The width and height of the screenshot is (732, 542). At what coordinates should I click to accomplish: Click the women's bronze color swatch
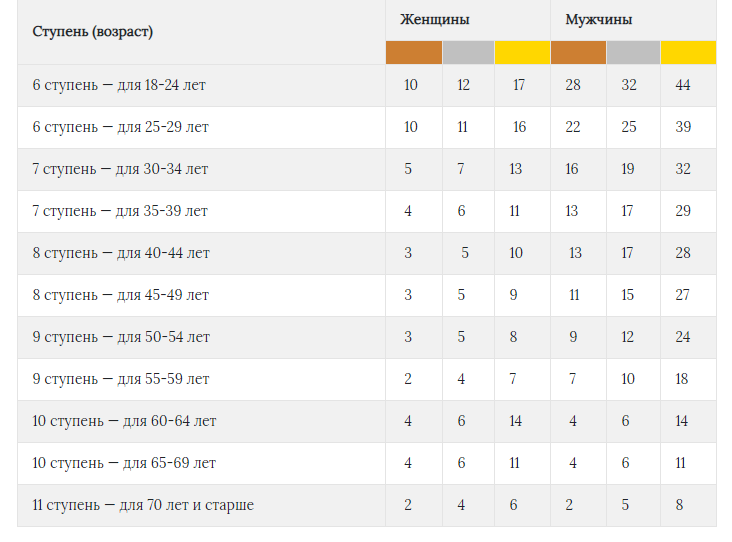tap(414, 52)
